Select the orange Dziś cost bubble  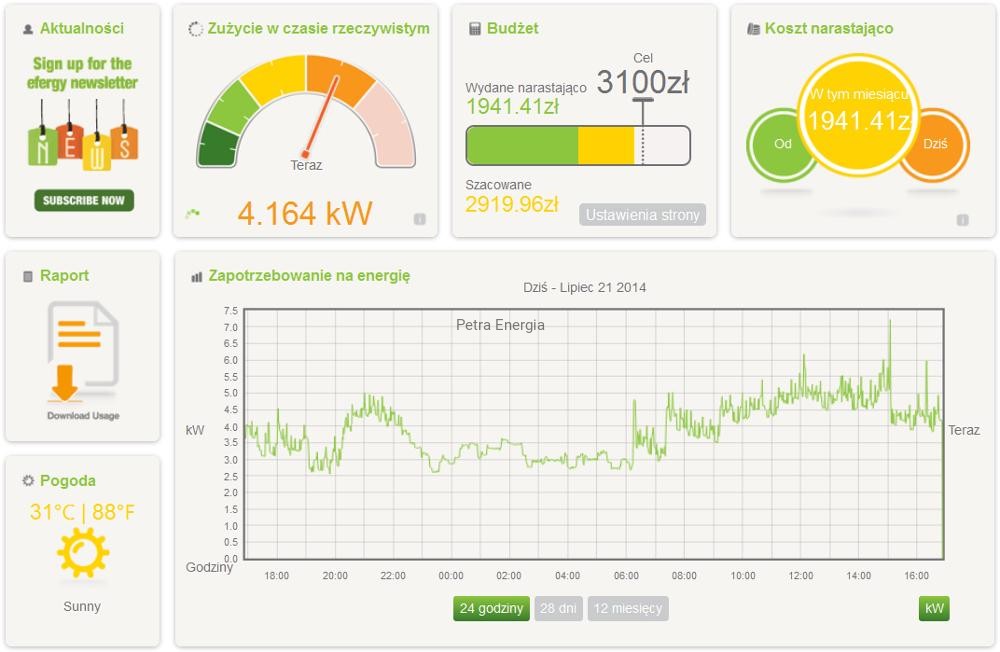[935, 144]
